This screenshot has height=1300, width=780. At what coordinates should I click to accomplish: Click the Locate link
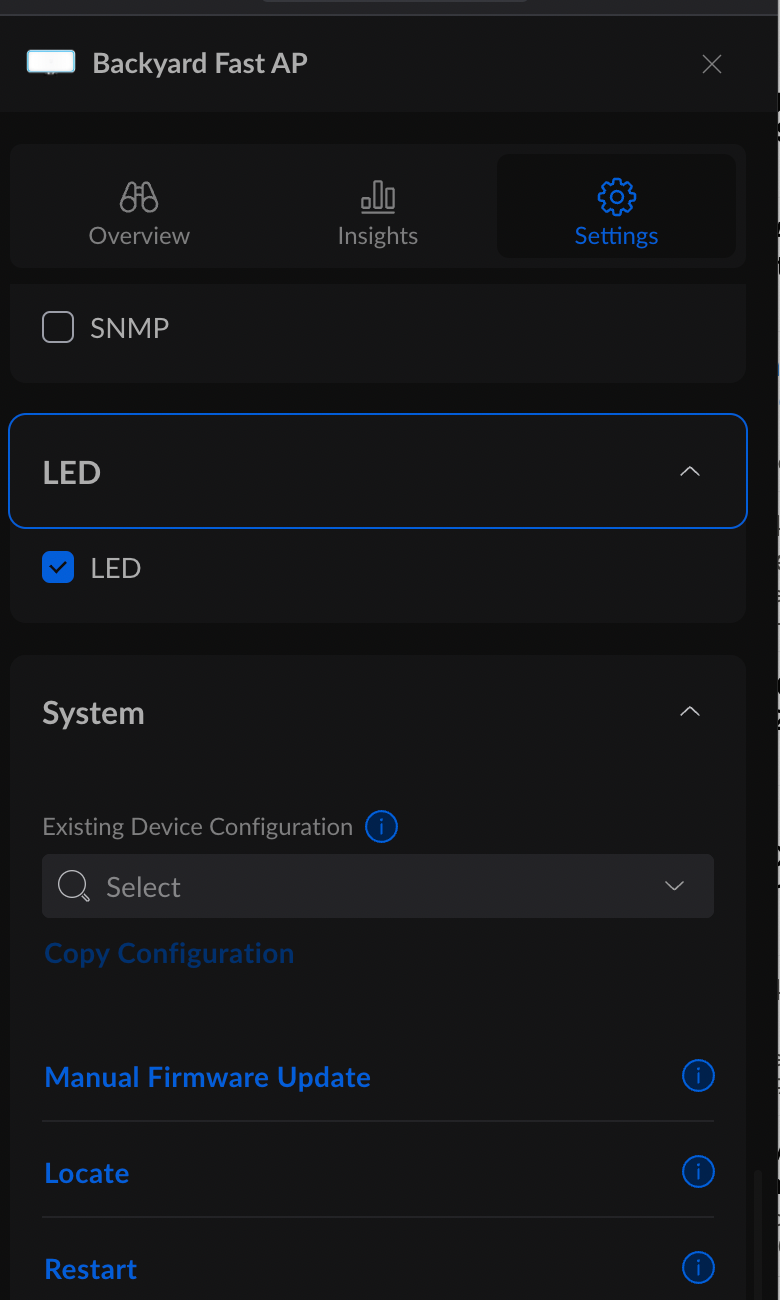point(87,1173)
